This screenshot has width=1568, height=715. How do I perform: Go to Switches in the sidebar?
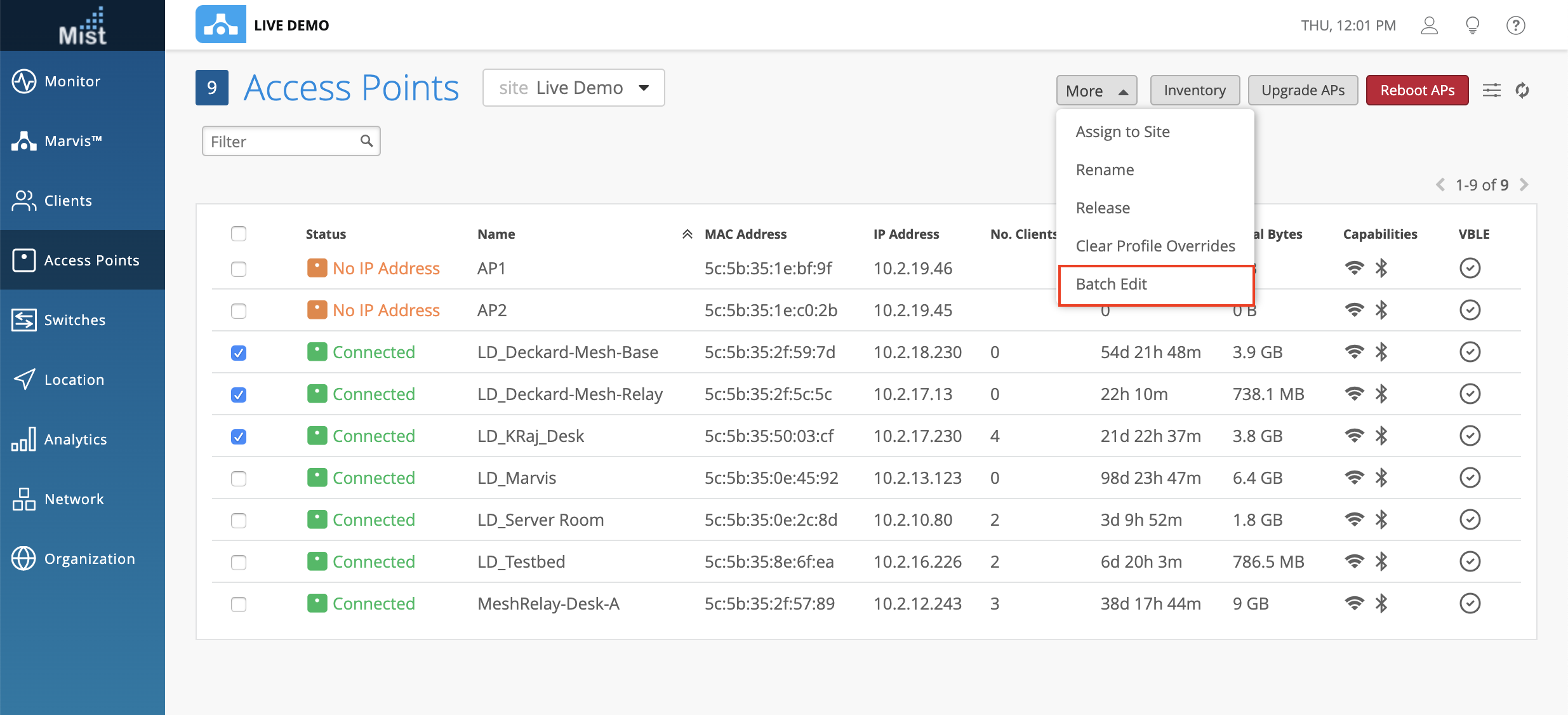(x=74, y=320)
